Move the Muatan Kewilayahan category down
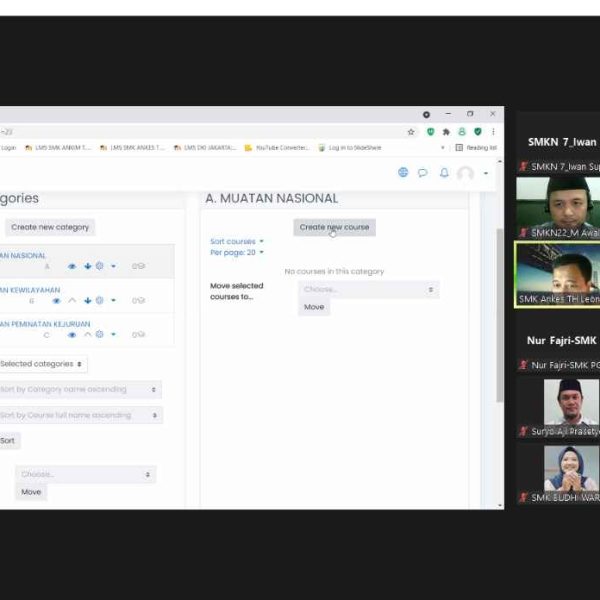This screenshot has width=600, height=600. 88,301
